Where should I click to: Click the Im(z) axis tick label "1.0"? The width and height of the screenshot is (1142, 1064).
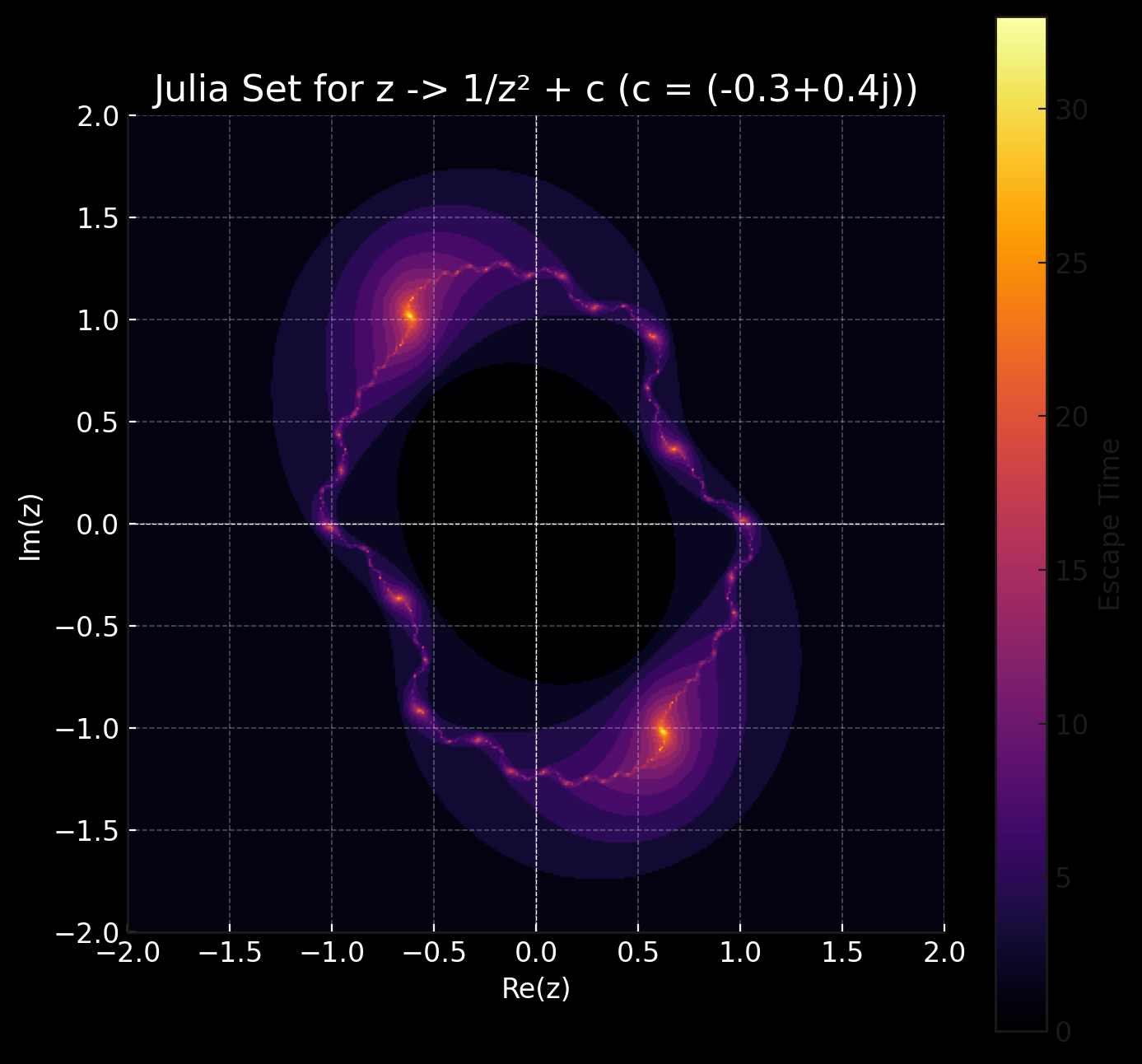[x=97, y=320]
